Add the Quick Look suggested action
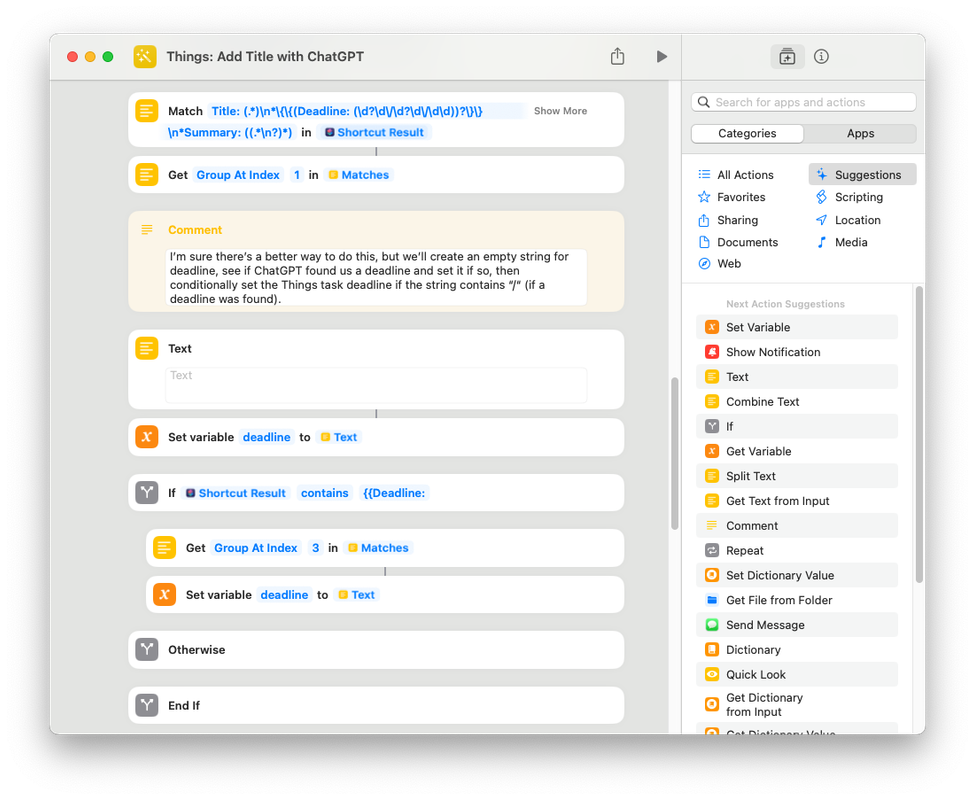 (797, 676)
